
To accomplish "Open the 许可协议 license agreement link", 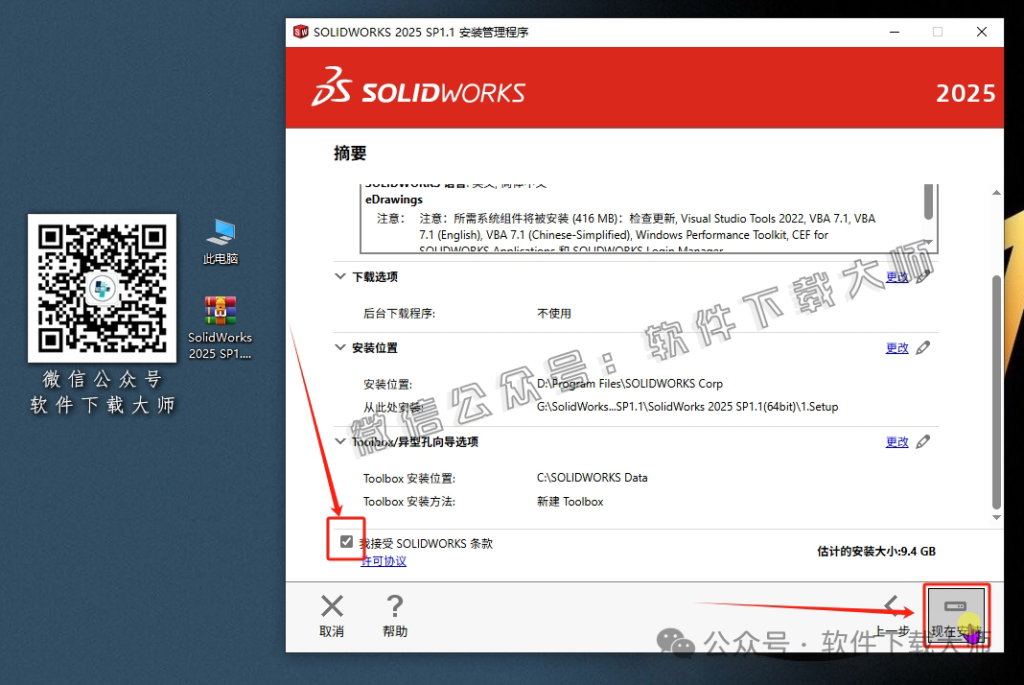I will point(383,561).
